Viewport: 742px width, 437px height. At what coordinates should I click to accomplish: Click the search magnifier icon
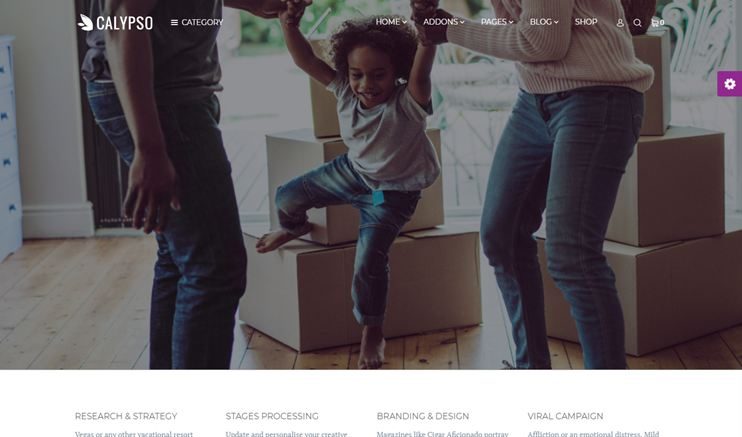[x=637, y=23]
